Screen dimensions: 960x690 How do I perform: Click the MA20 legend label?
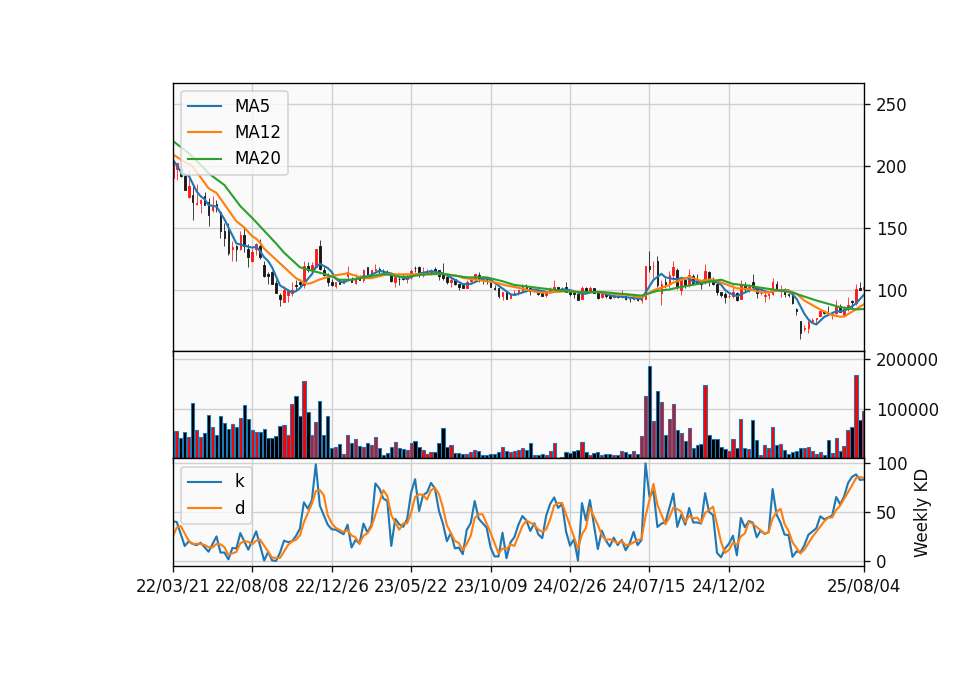pyautogui.click(x=257, y=158)
